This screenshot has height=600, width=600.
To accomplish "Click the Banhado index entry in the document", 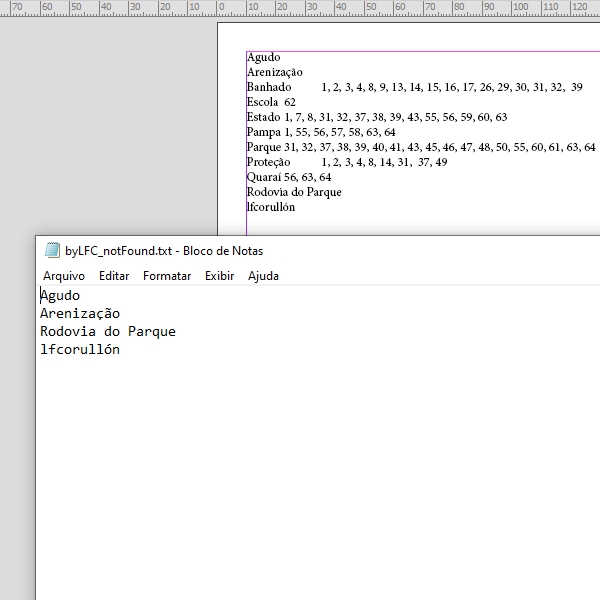I will (414, 87).
